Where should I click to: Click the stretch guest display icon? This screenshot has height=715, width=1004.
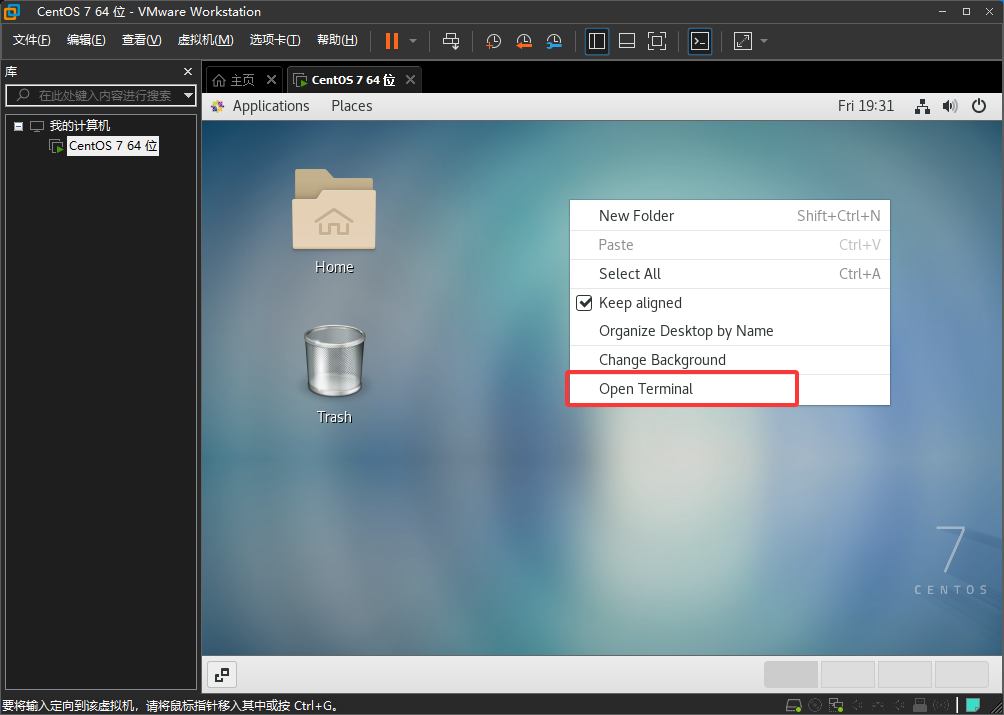tap(743, 41)
